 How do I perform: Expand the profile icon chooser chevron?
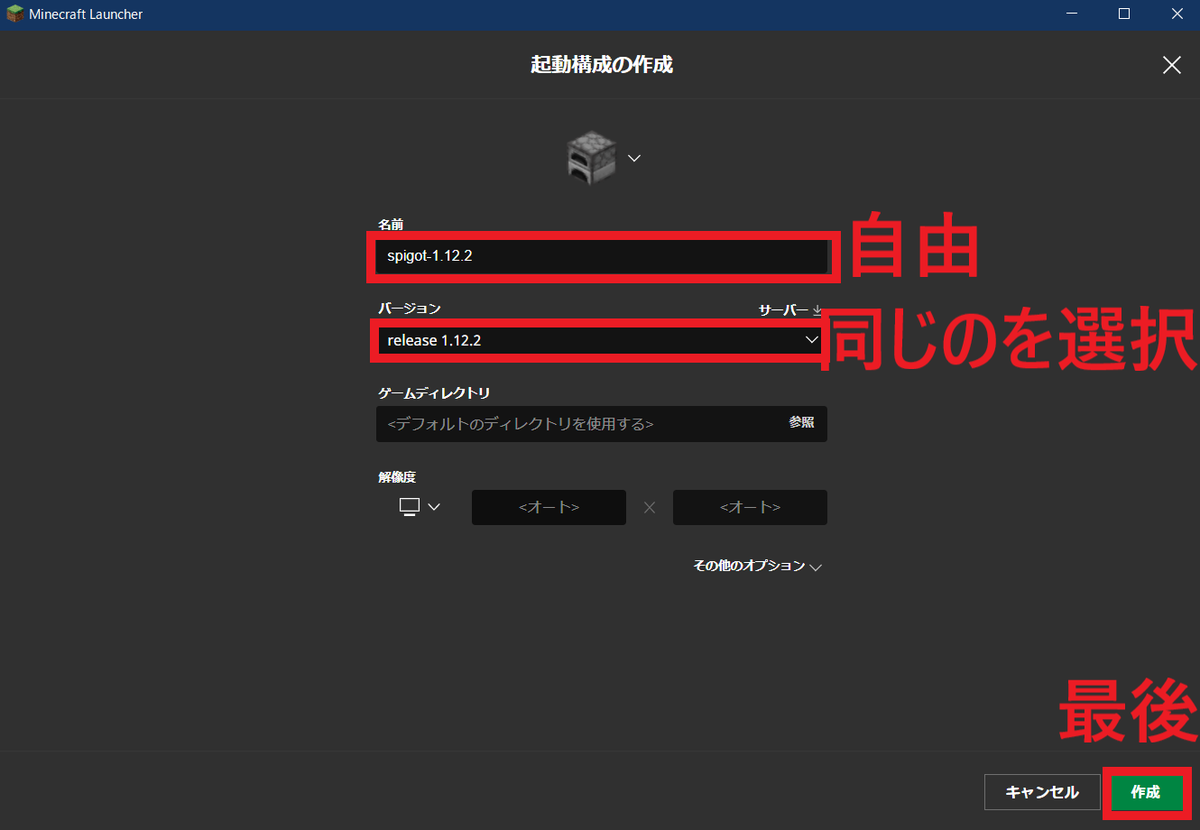[x=634, y=158]
